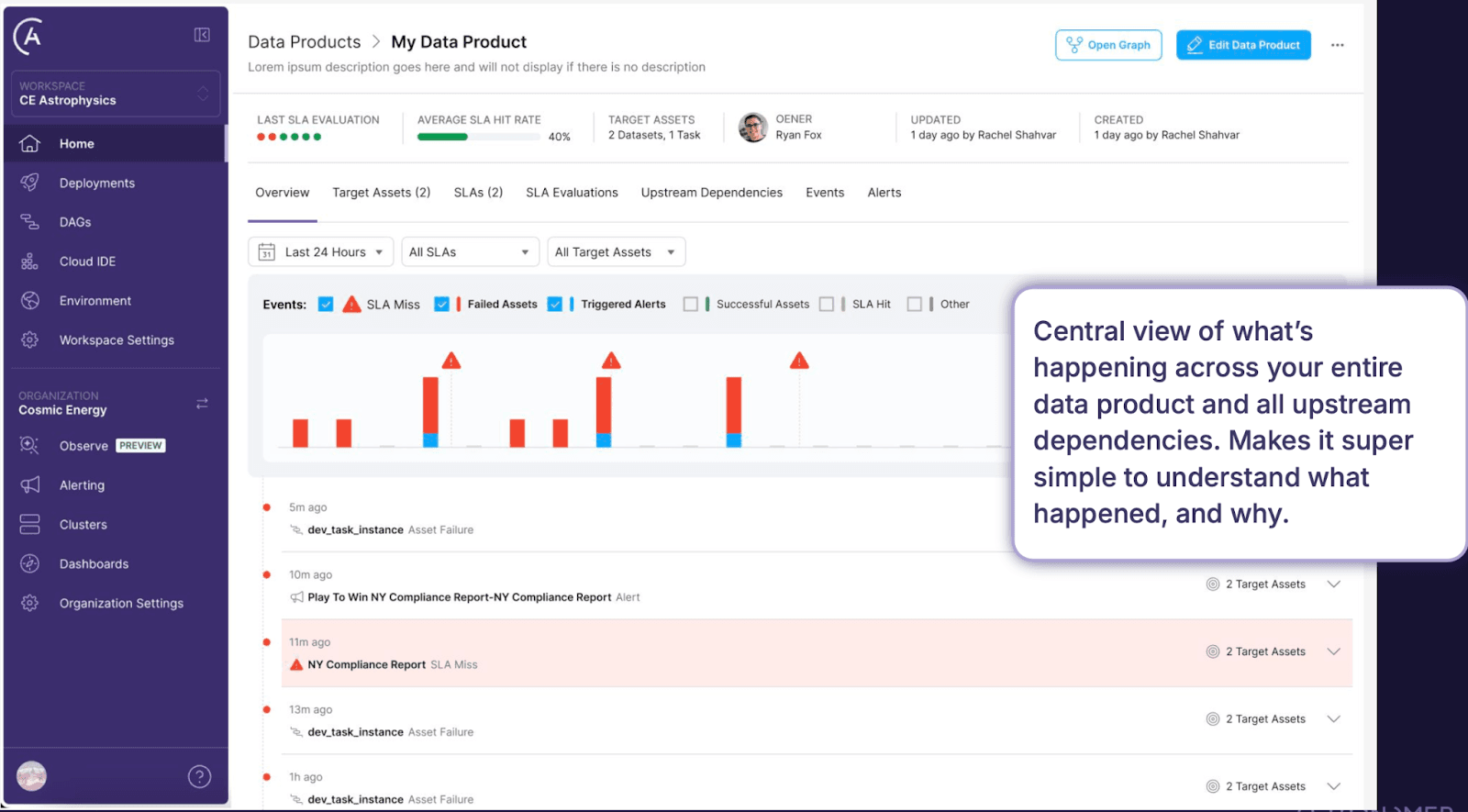Switch to the SLA Evaluations tab

(x=572, y=193)
